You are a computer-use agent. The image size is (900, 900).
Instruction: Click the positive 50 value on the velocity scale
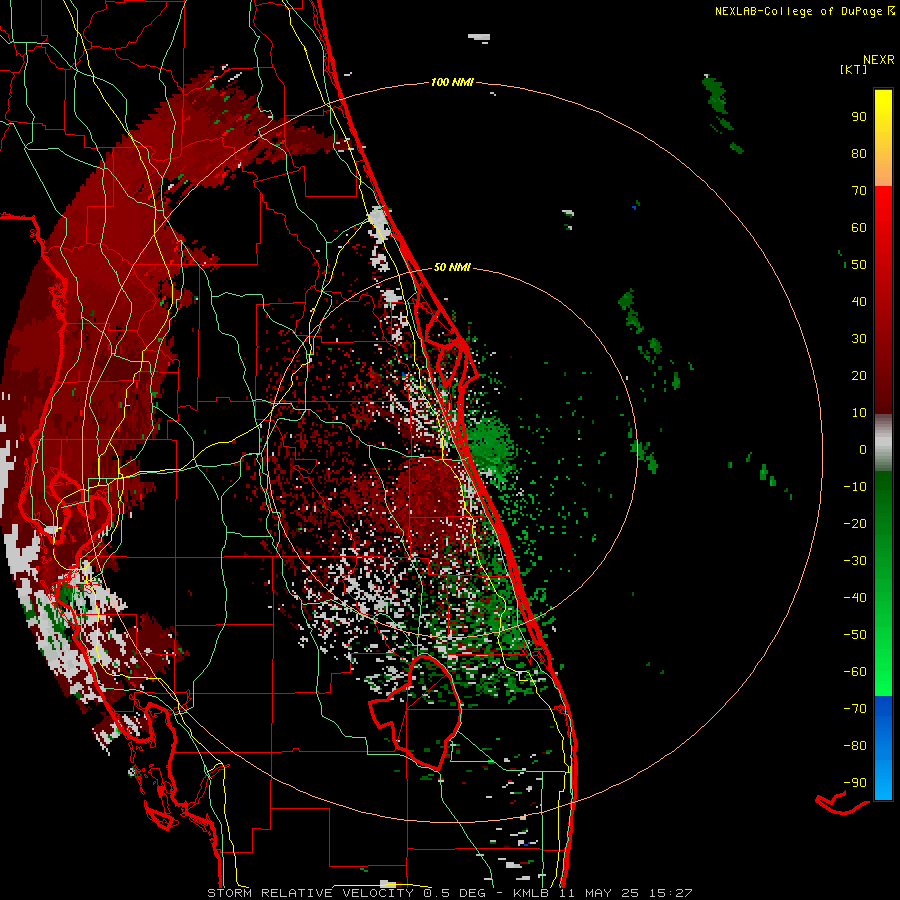pyautogui.click(x=859, y=265)
